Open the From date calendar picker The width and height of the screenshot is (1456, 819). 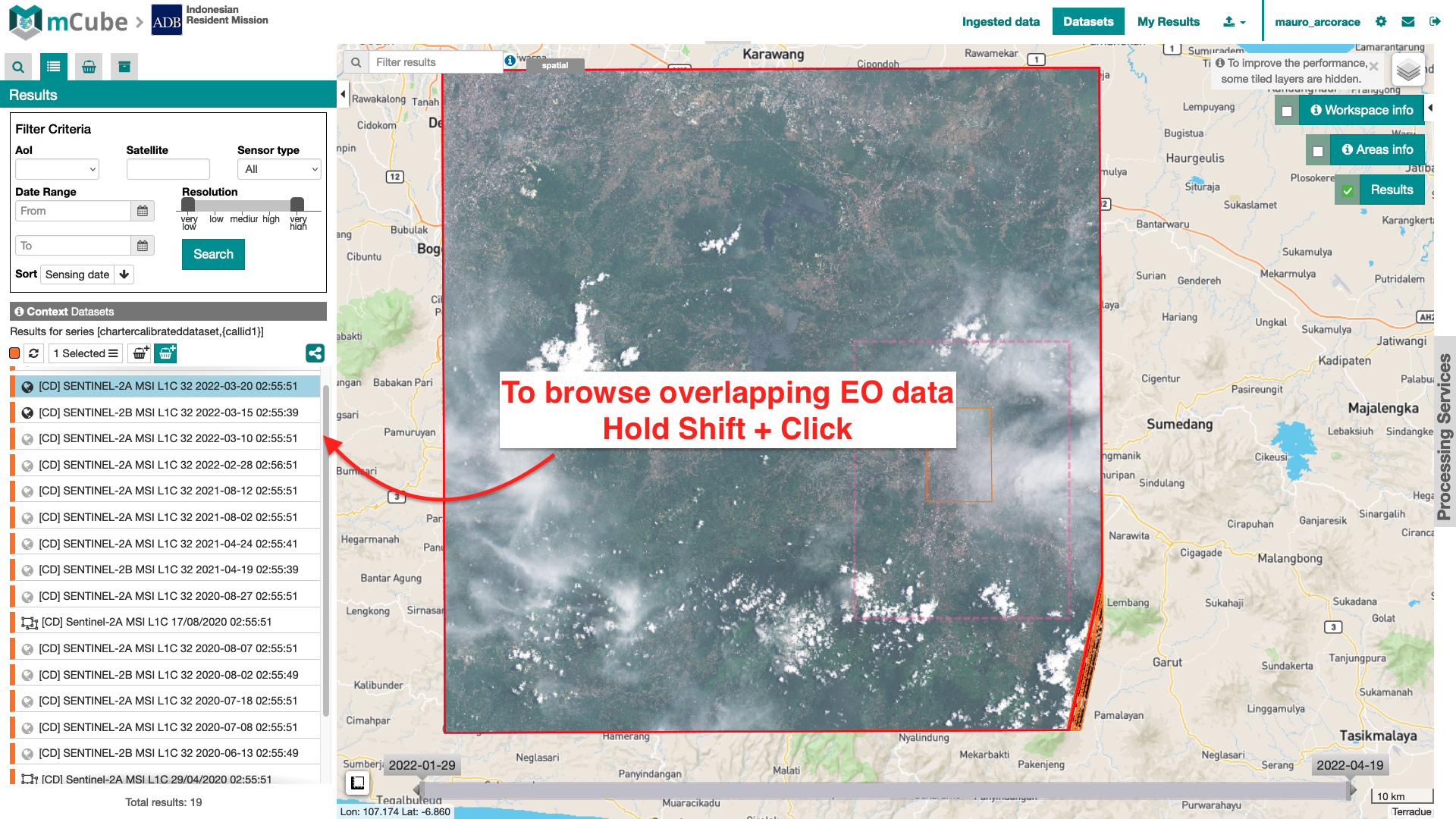tap(143, 211)
